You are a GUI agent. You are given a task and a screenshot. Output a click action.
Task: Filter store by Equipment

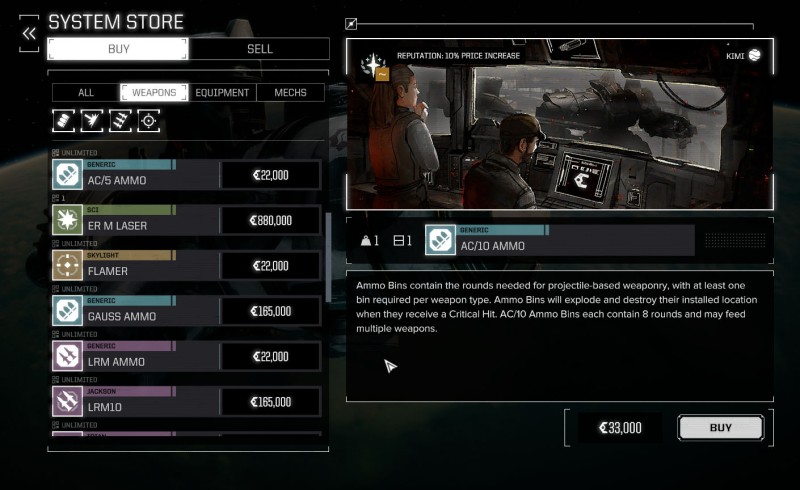pyautogui.click(x=222, y=92)
